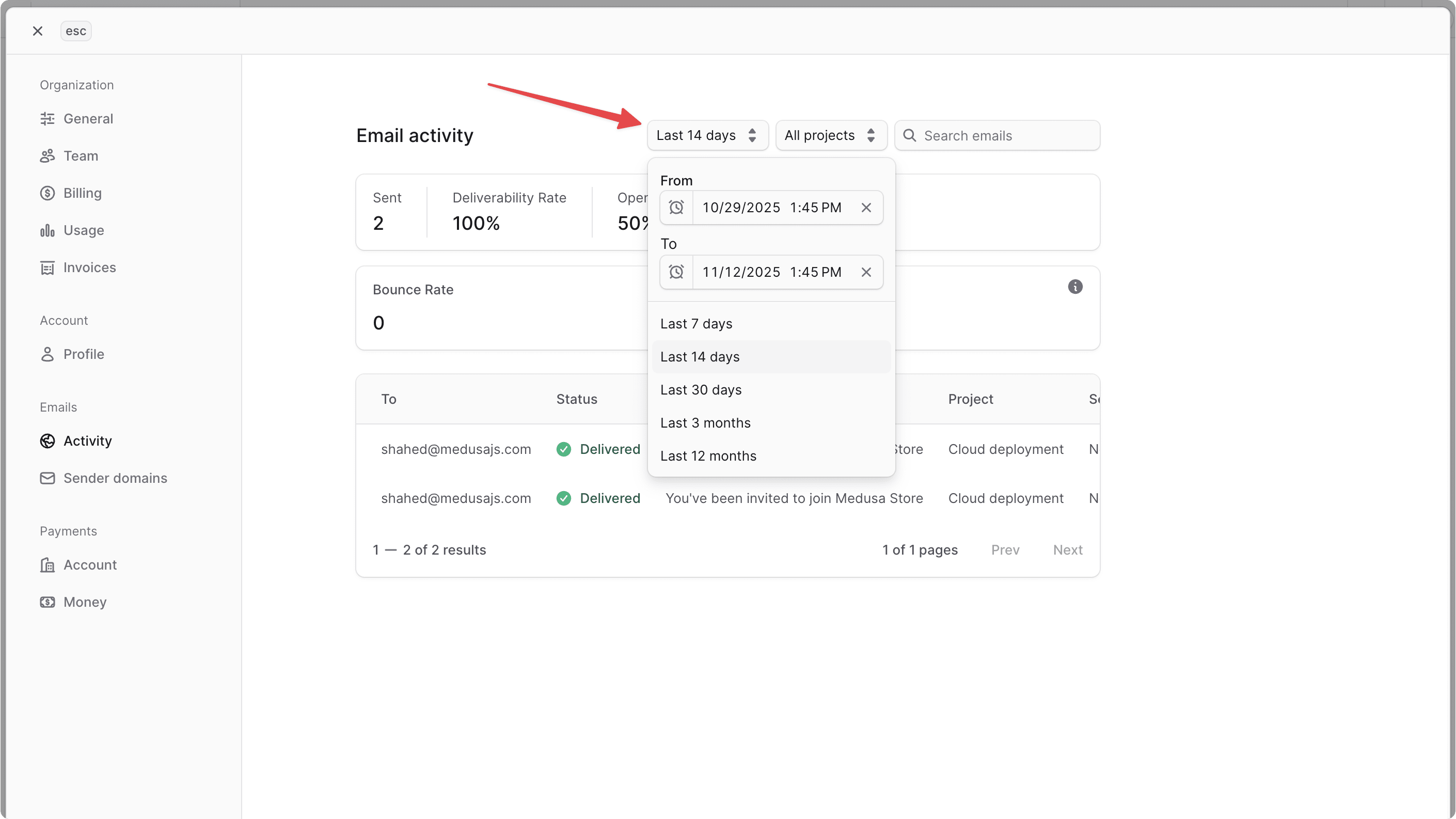This screenshot has width=1456, height=819.
Task: Click the clock icon in the From date field
Action: (x=676, y=207)
